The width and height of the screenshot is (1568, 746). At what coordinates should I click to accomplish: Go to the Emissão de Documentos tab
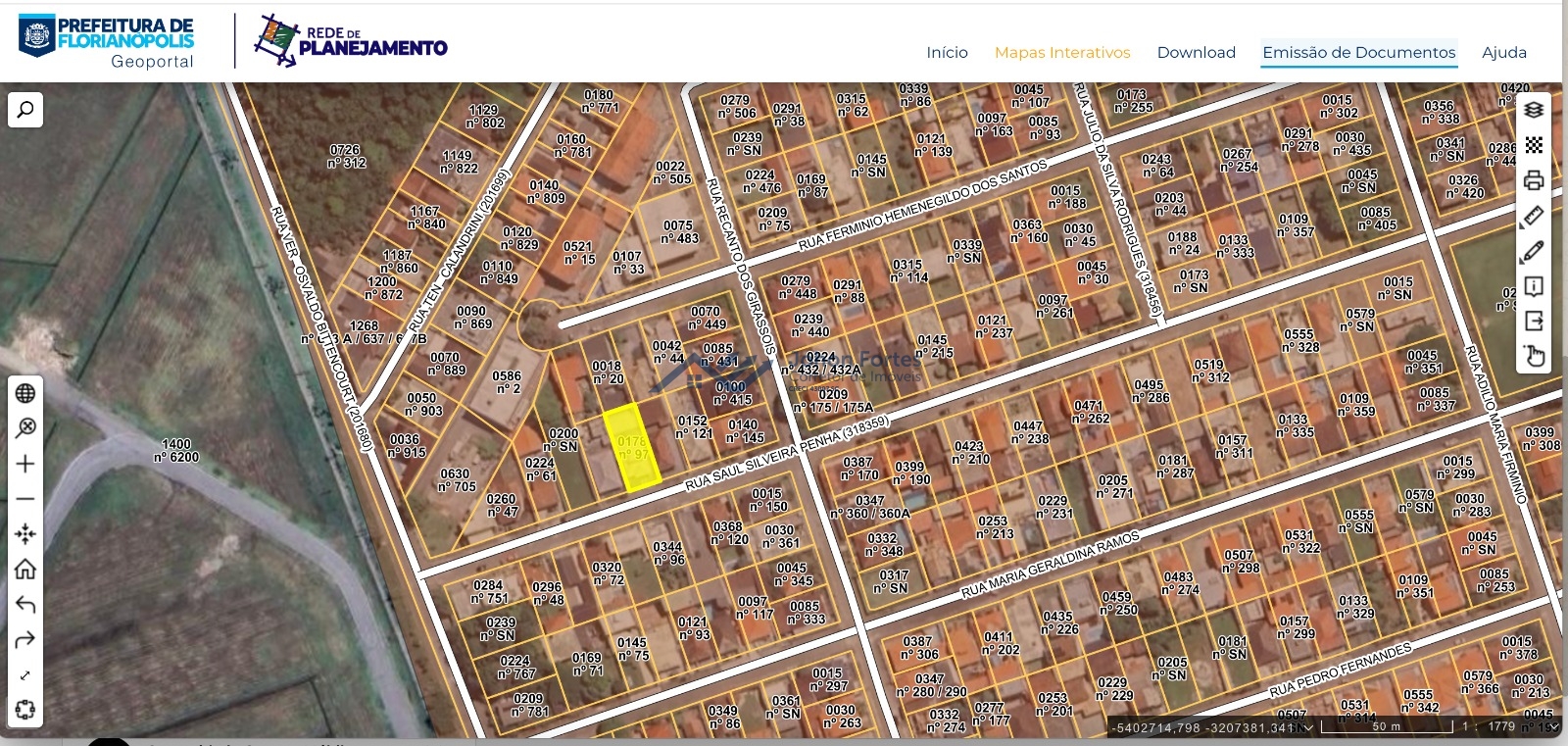(x=1358, y=53)
